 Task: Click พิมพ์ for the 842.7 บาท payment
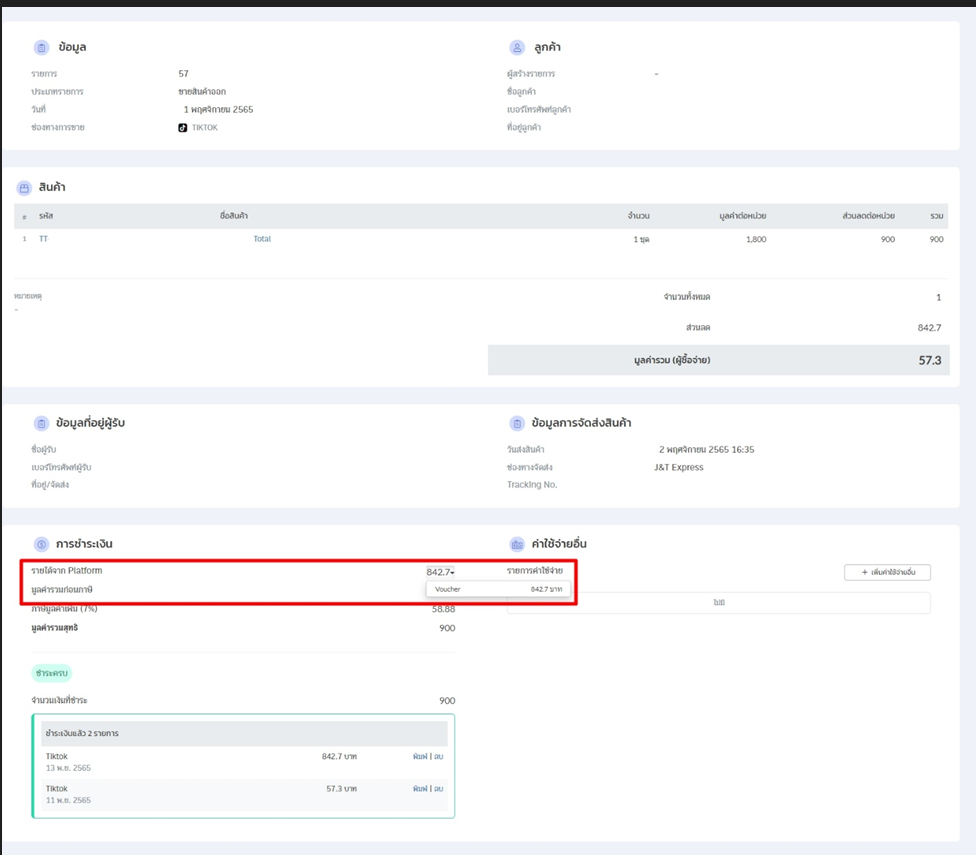coord(420,757)
